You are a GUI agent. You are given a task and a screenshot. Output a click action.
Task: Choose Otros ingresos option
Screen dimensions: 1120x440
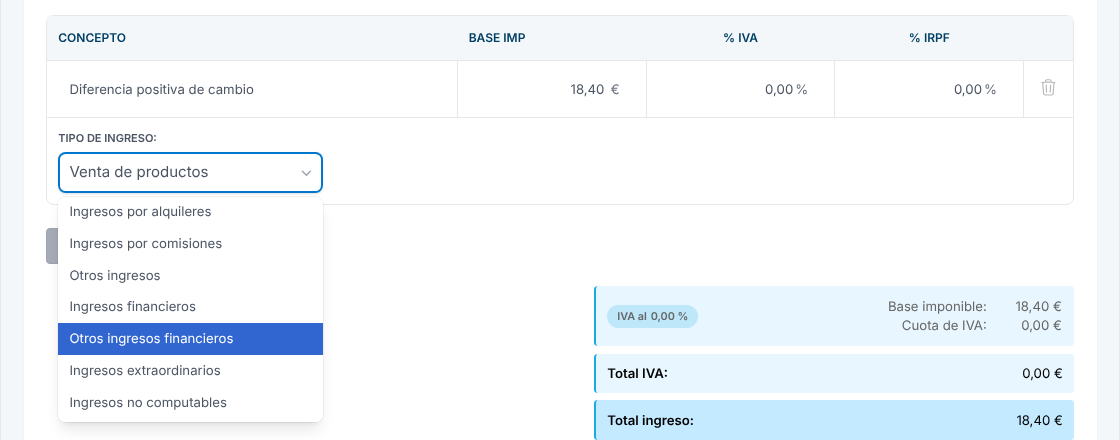point(190,276)
